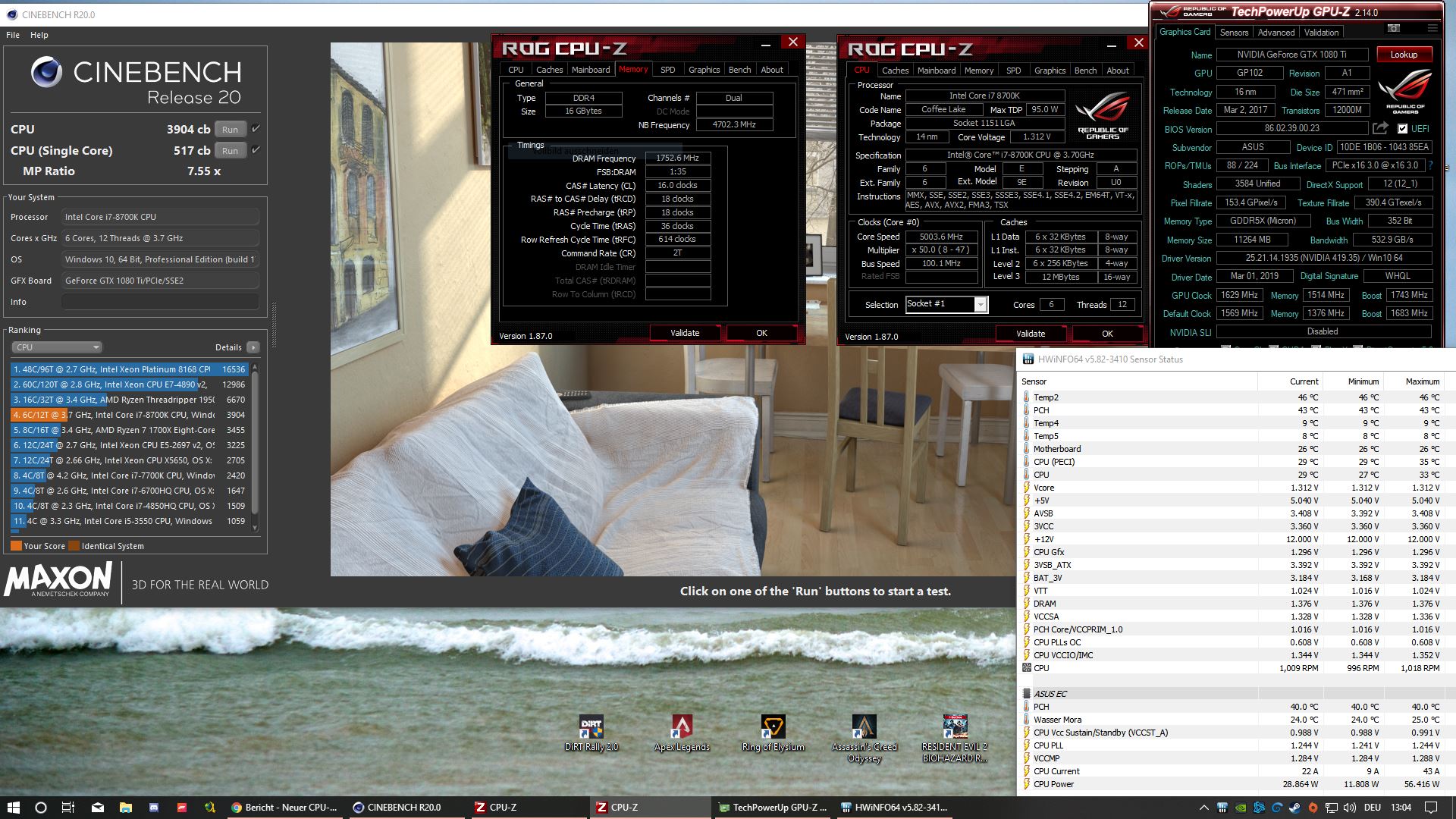Click the Lookup button in GPU-Z
The height and width of the screenshot is (819, 1456).
(1403, 55)
